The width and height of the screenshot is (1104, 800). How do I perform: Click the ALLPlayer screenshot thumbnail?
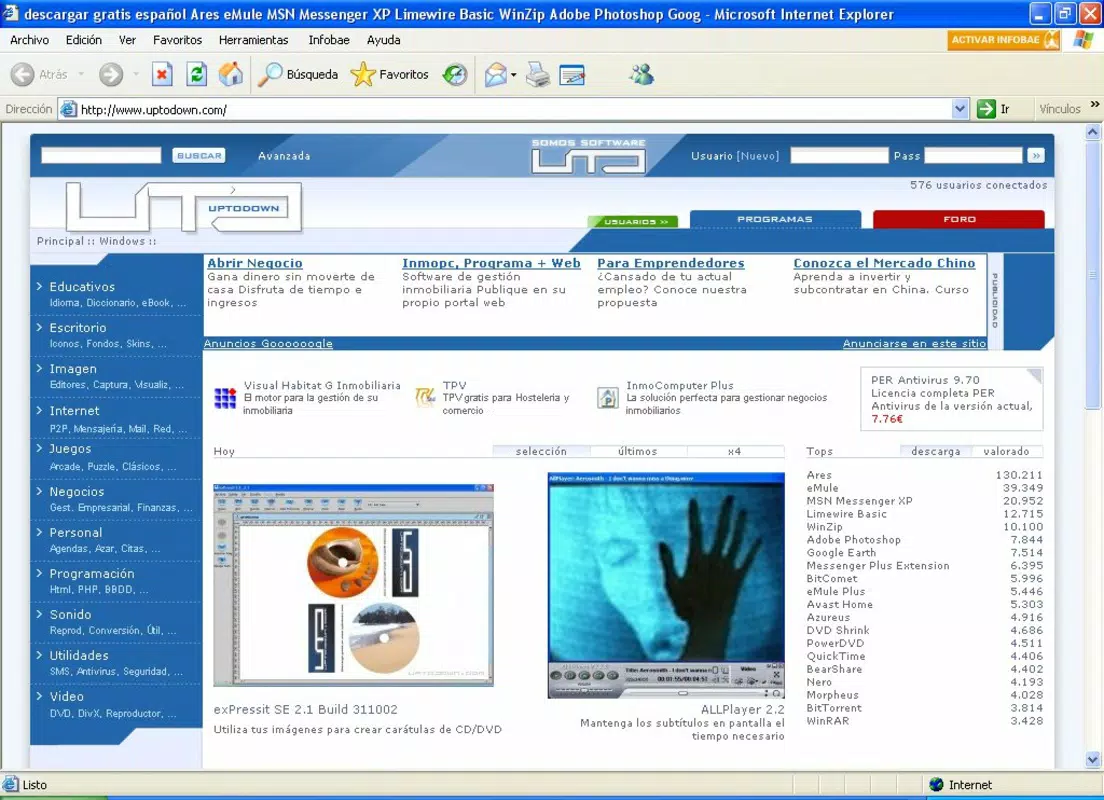666,585
